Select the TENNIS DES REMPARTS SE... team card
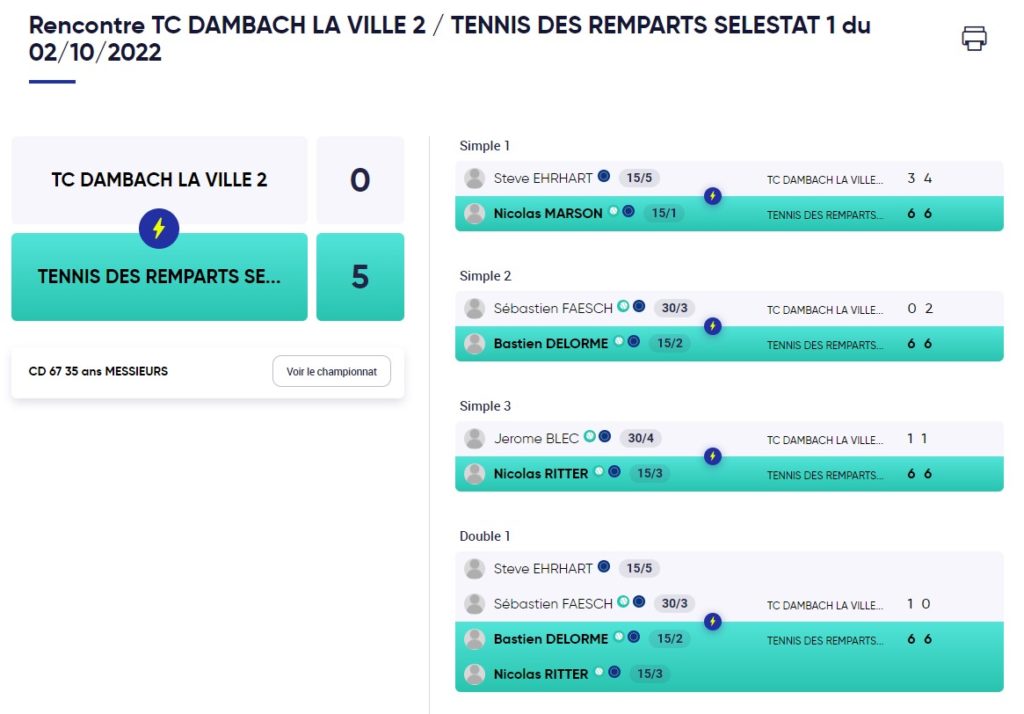Screen dimensions: 1024x714 159,276
